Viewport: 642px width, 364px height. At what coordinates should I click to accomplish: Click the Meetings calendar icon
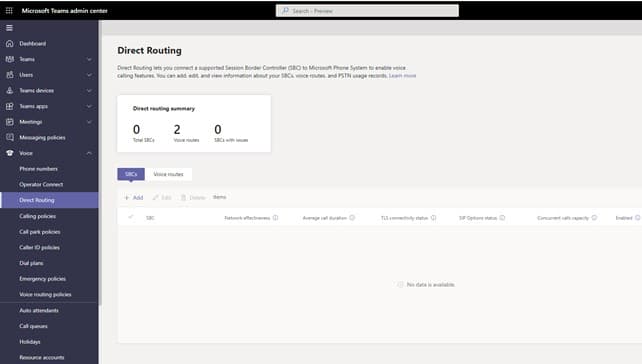(x=10, y=122)
